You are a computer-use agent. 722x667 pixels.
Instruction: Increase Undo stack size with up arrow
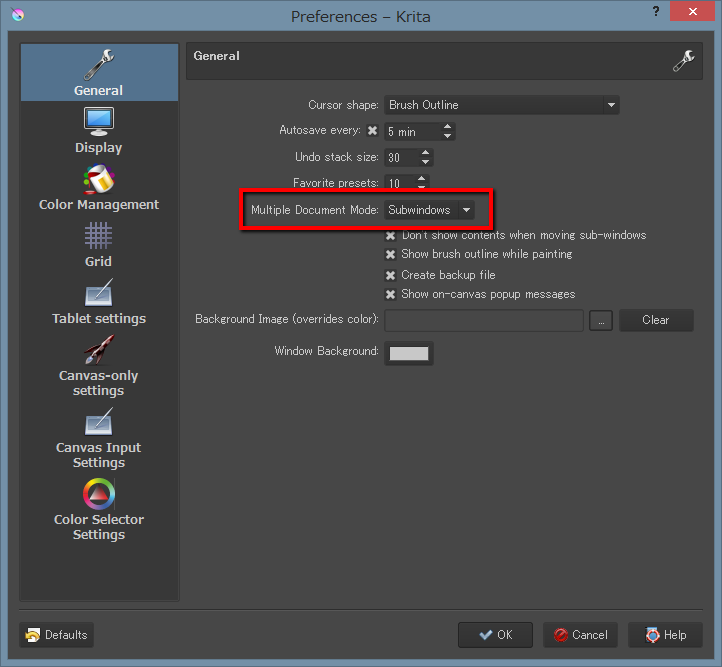425,152
